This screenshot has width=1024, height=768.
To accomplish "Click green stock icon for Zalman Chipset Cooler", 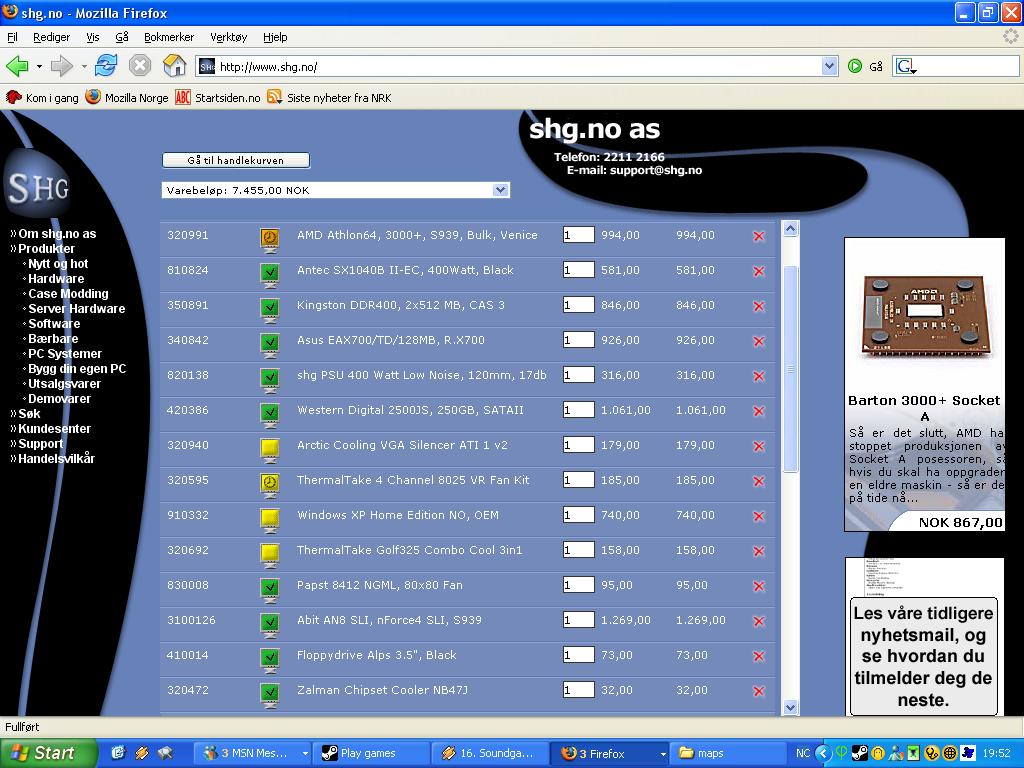I will 270,694.
